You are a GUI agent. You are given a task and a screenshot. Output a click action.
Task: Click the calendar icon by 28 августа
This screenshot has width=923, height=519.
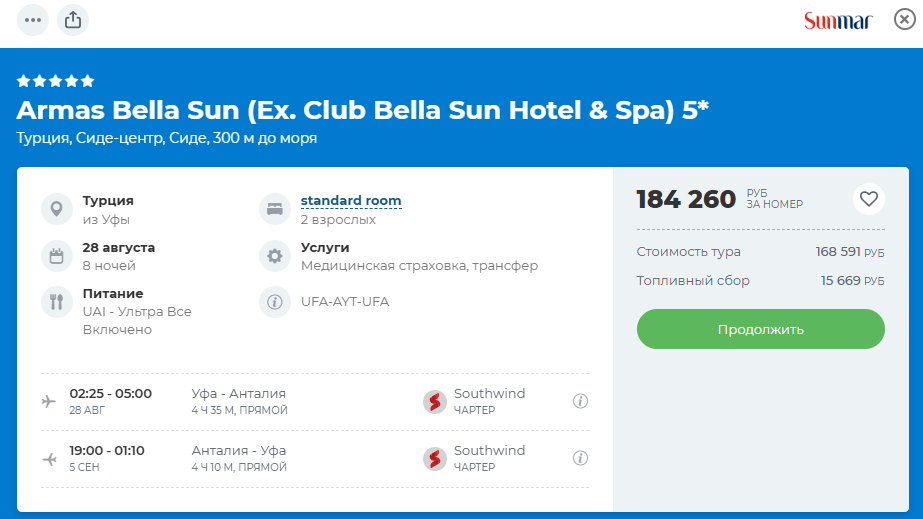tap(56, 256)
